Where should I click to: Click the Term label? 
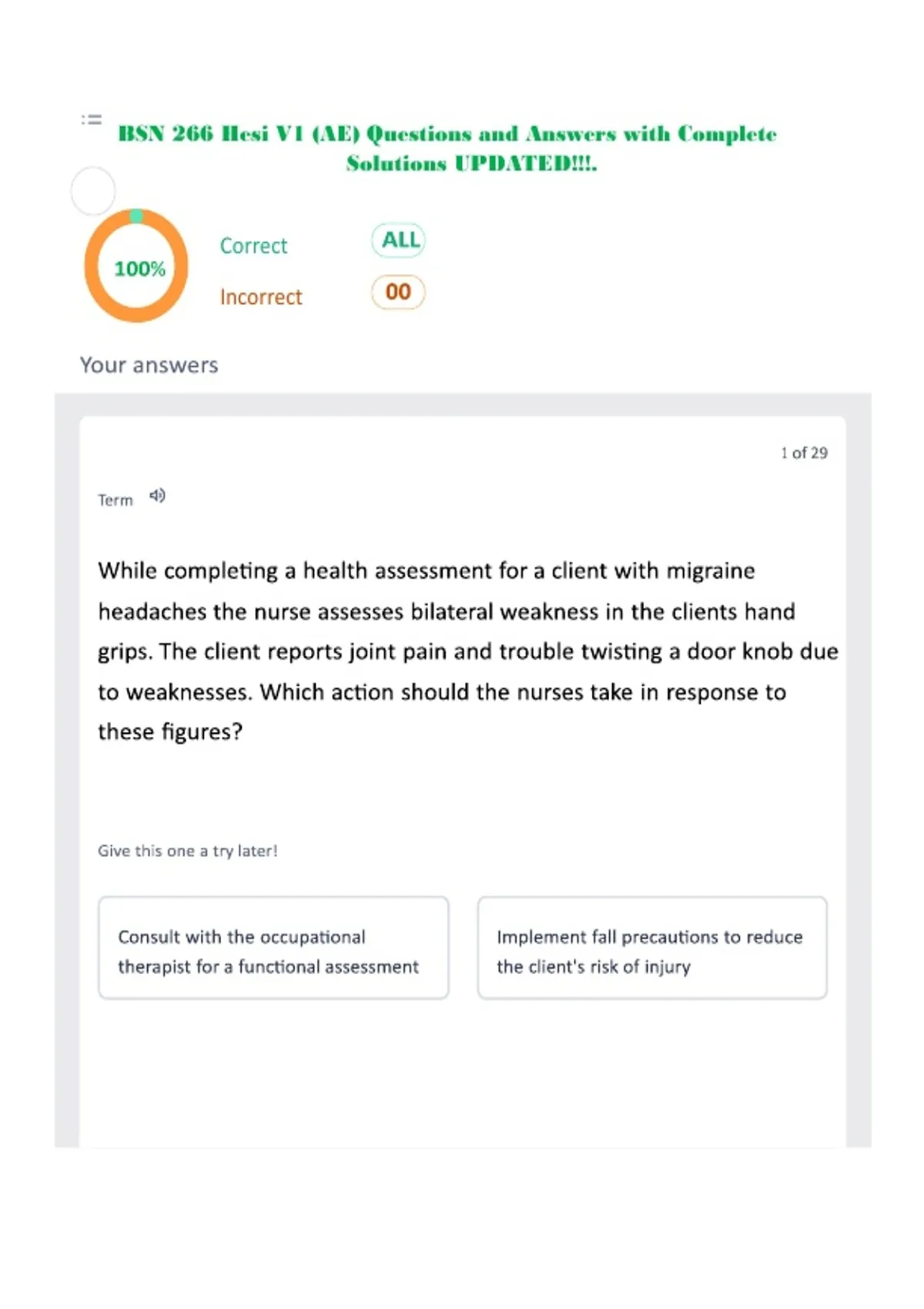point(115,500)
